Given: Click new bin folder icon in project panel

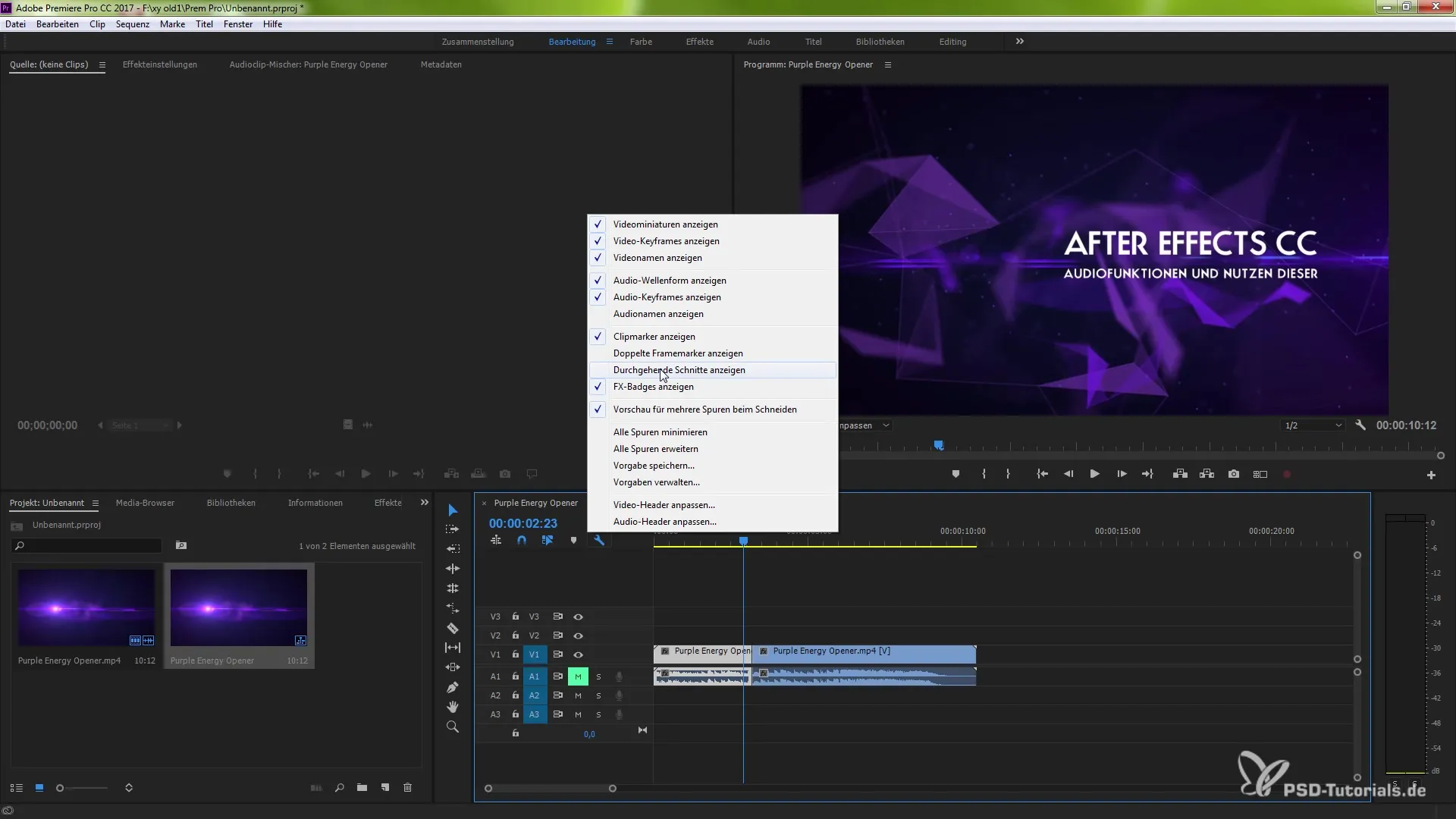Looking at the screenshot, I should click(x=362, y=788).
